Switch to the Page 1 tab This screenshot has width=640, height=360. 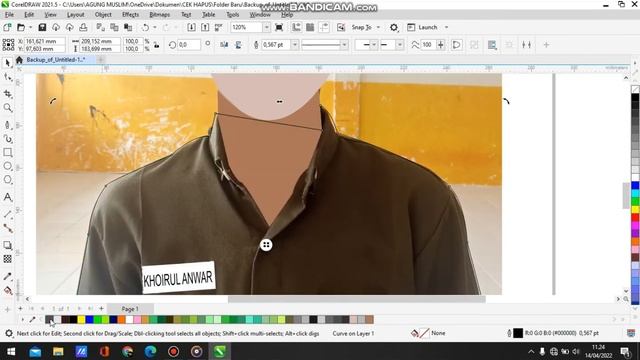coord(130,309)
